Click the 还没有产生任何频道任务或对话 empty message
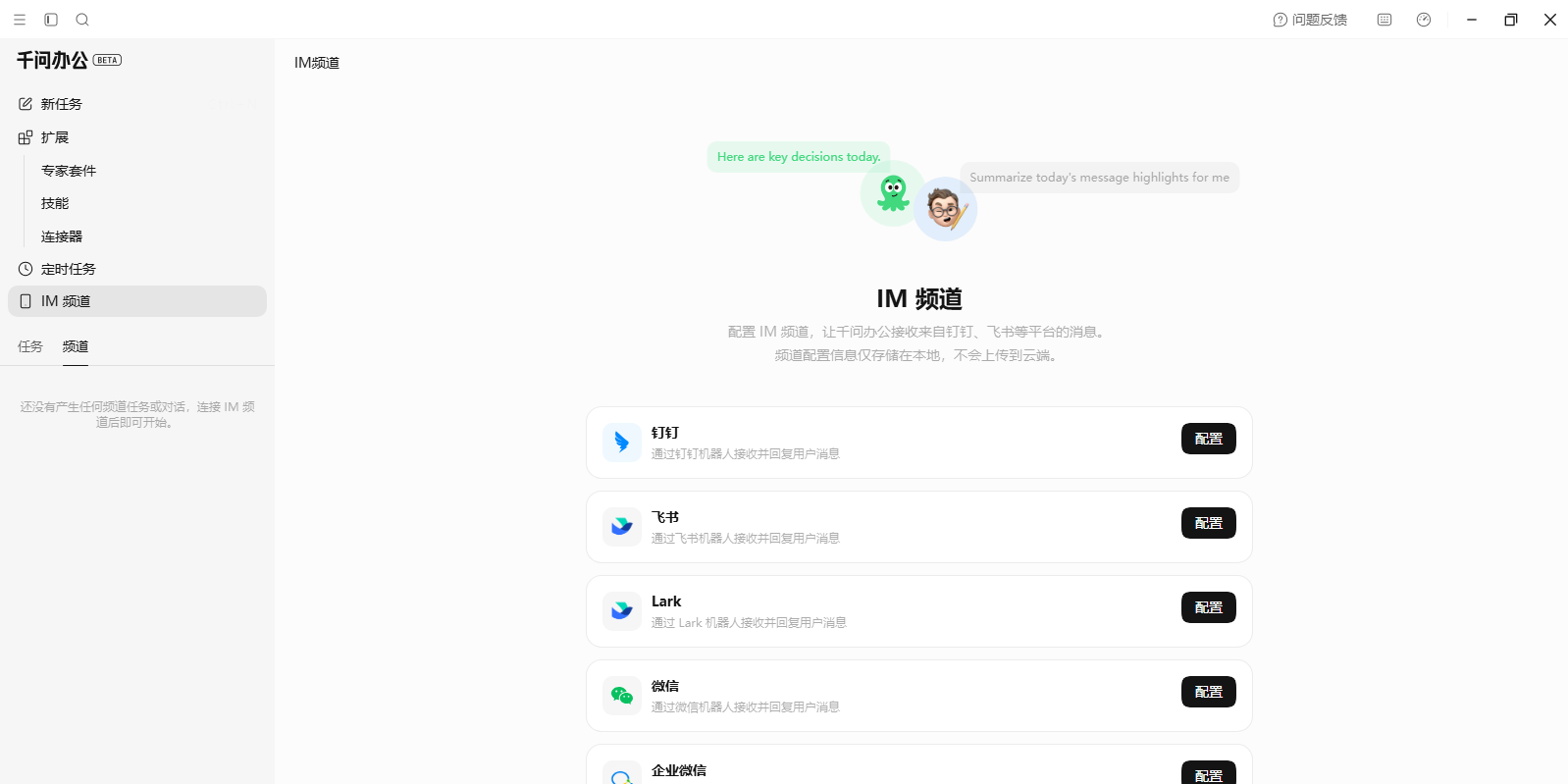This screenshot has height=784, width=1568. pos(137,414)
